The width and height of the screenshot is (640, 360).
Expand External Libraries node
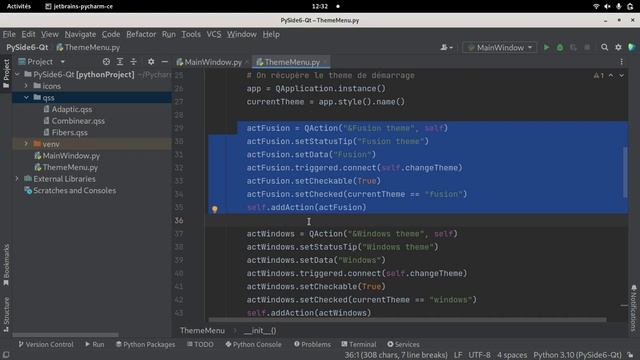[17, 179]
